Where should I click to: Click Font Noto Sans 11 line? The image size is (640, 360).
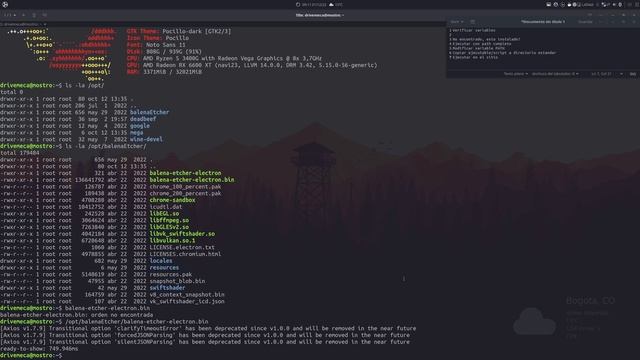156,45
